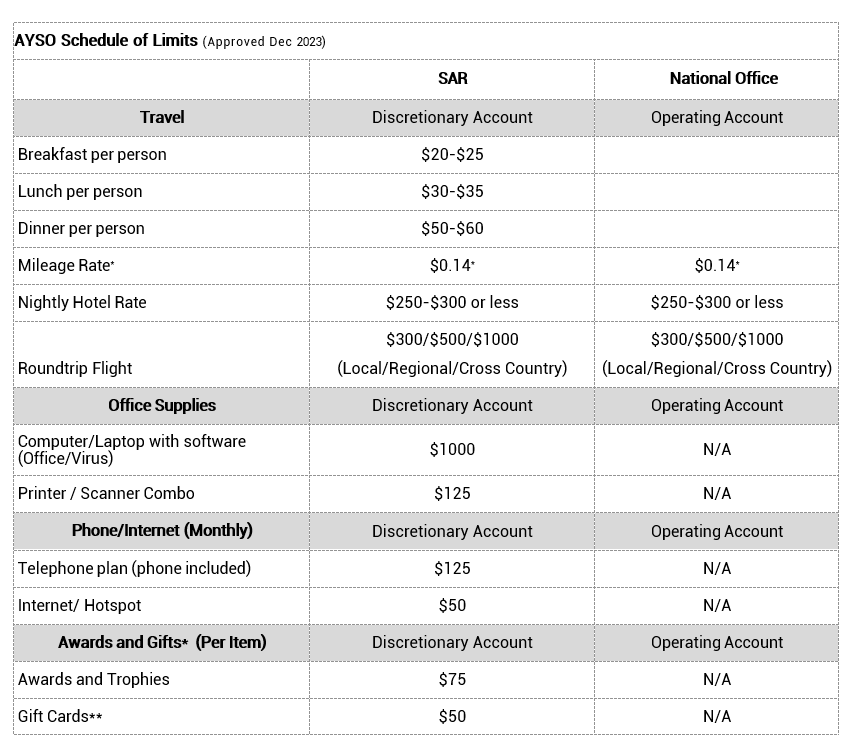
Task: Click the Gift Cards row label
Action: [60, 716]
